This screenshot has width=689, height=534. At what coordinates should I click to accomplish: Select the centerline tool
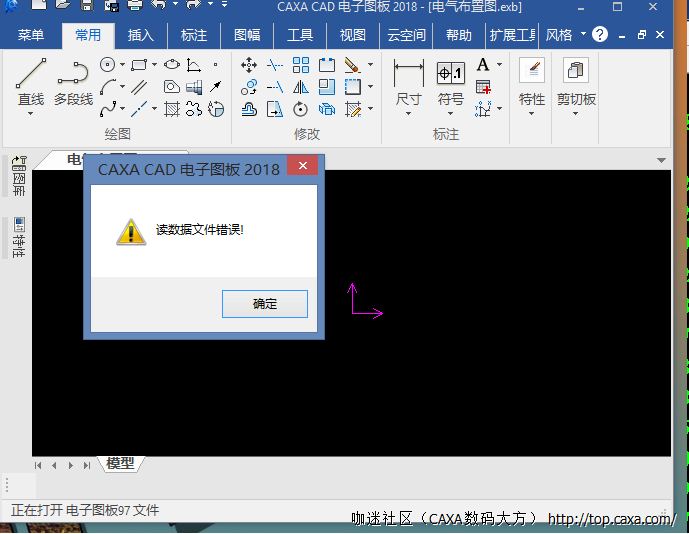click(x=139, y=109)
